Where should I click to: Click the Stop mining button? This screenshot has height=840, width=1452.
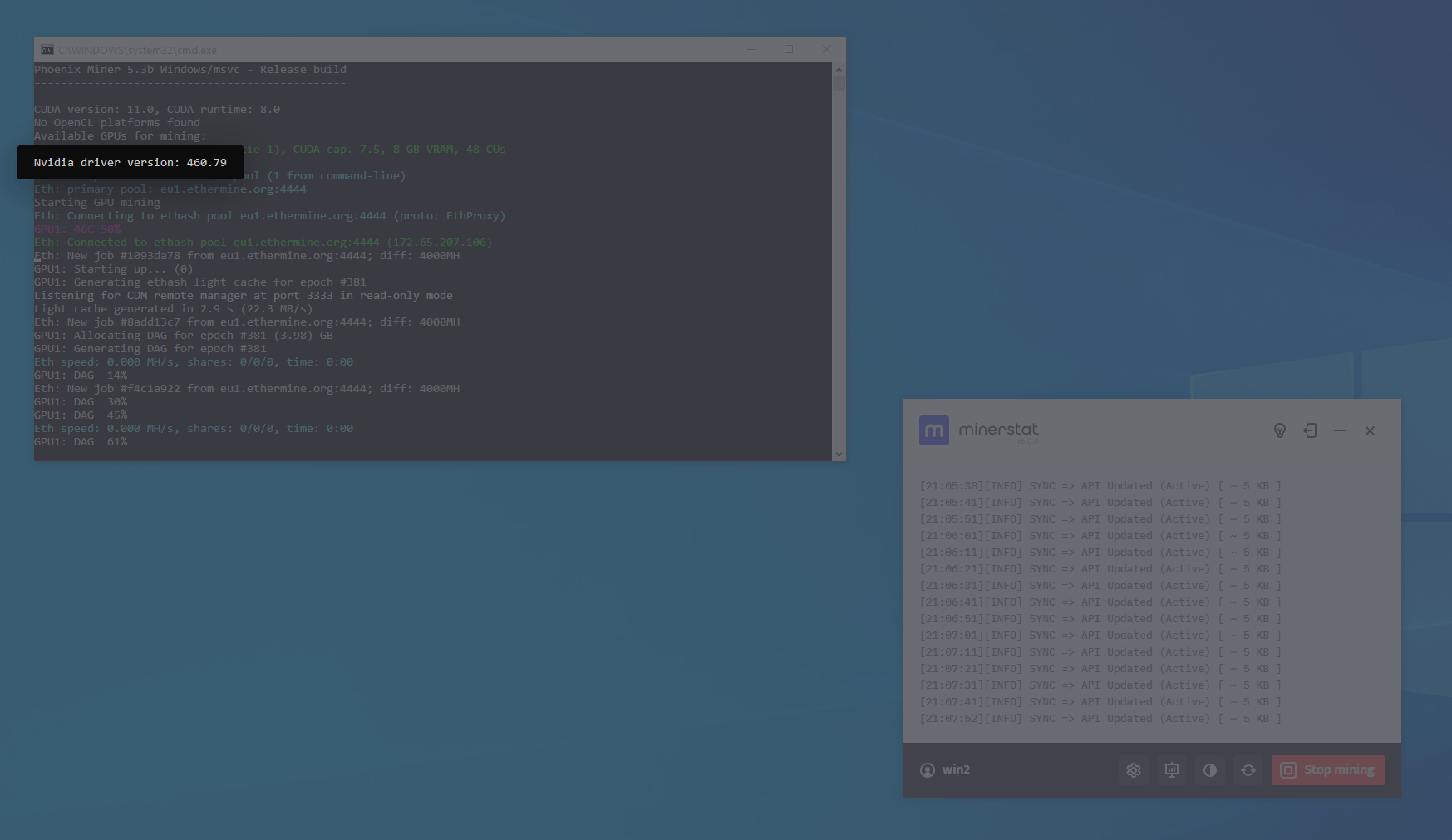tap(1328, 770)
